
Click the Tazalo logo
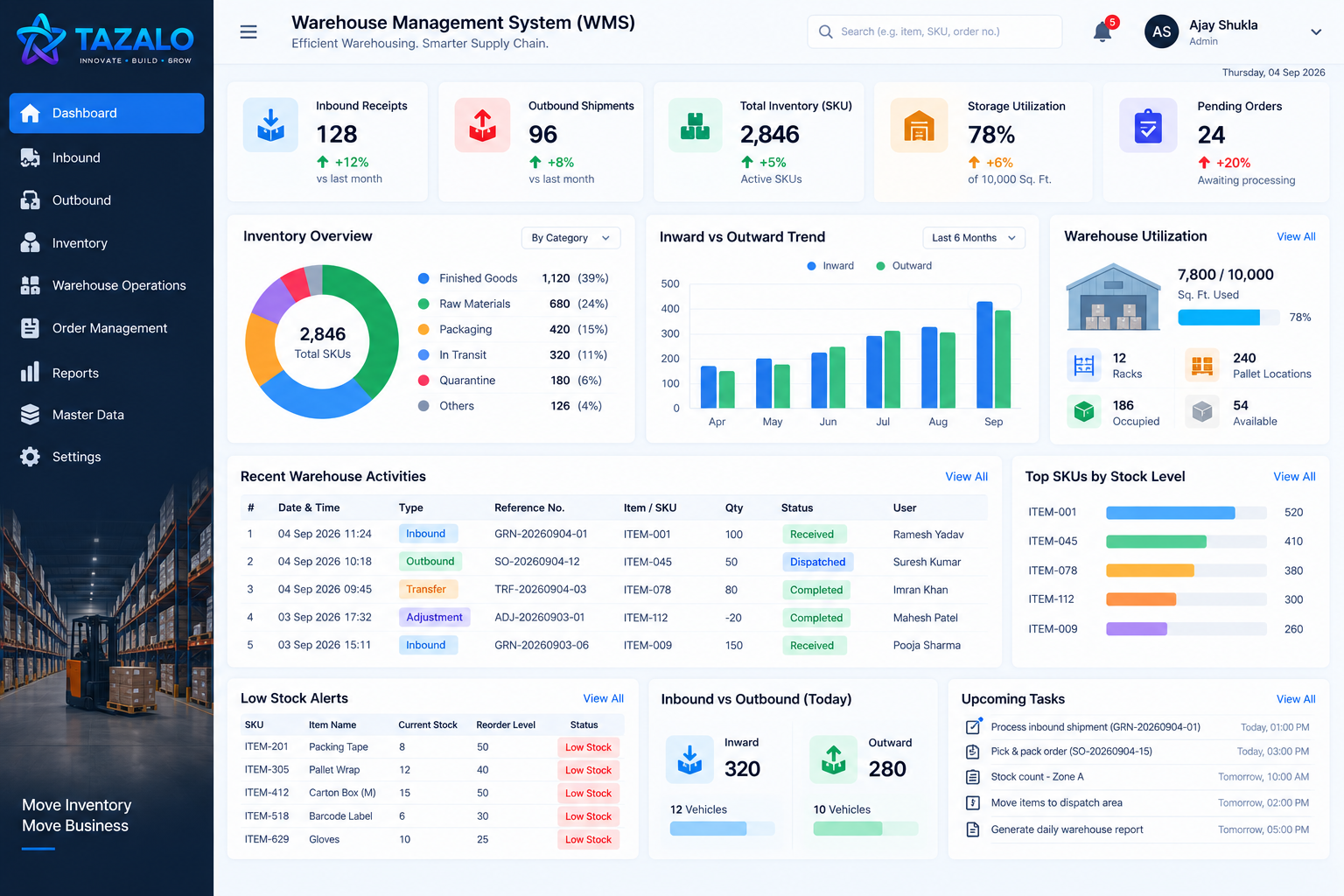coord(106,39)
